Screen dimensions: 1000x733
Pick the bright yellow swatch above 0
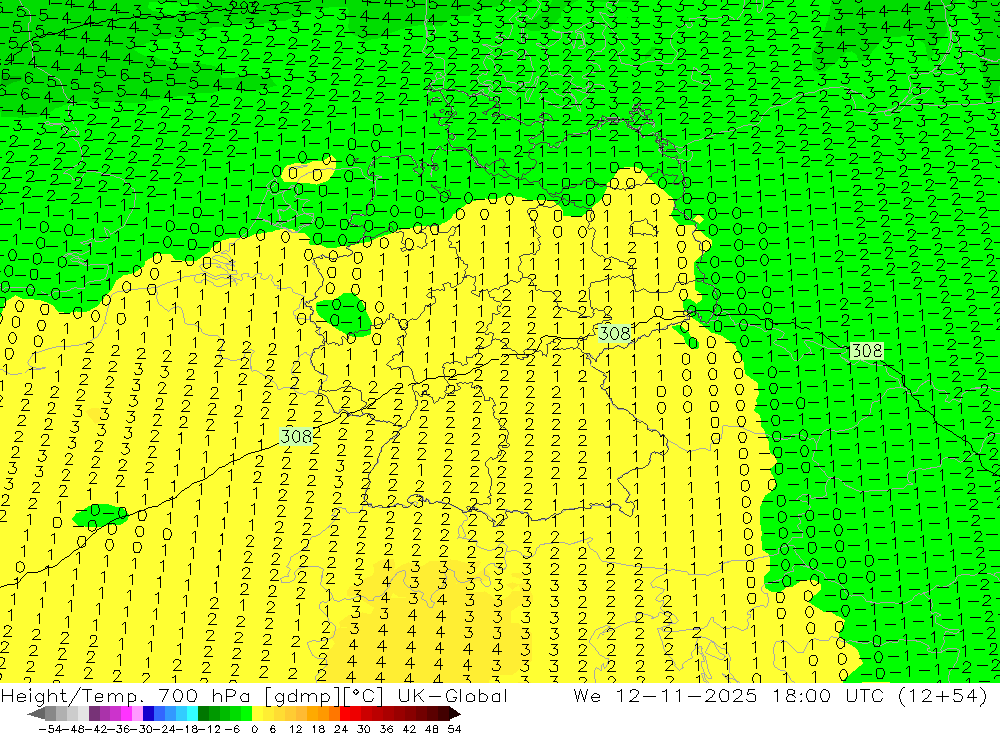258,714
